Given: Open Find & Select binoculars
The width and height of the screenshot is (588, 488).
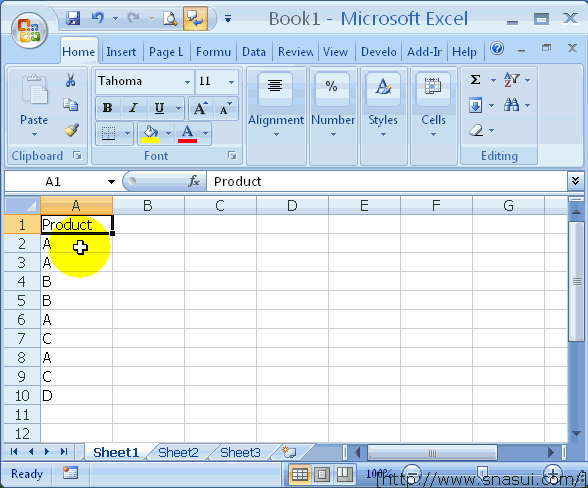Looking at the screenshot, I should [x=512, y=105].
